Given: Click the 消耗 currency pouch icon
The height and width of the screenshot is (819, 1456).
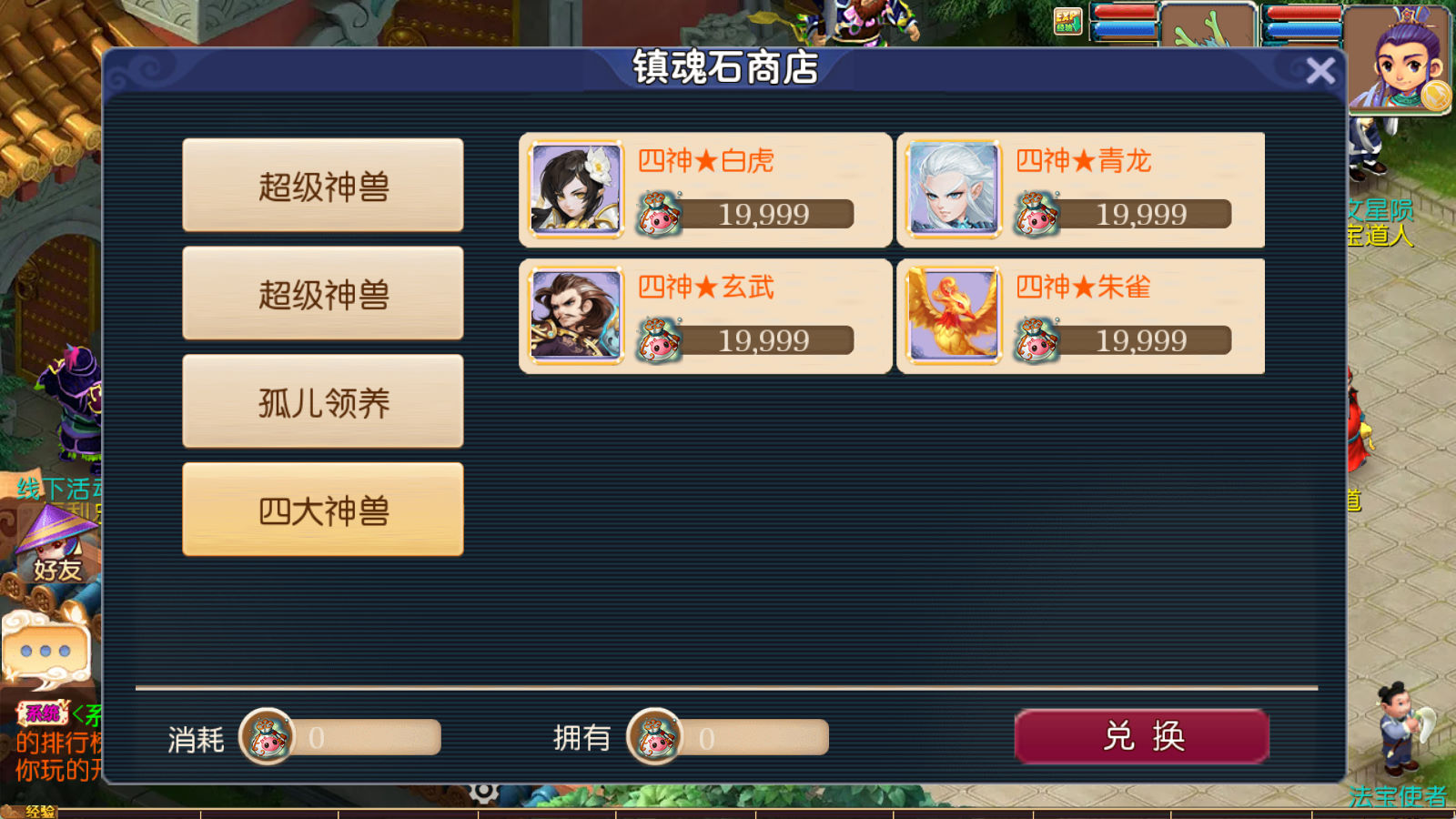Looking at the screenshot, I should pyautogui.click(x=267, y=736).
